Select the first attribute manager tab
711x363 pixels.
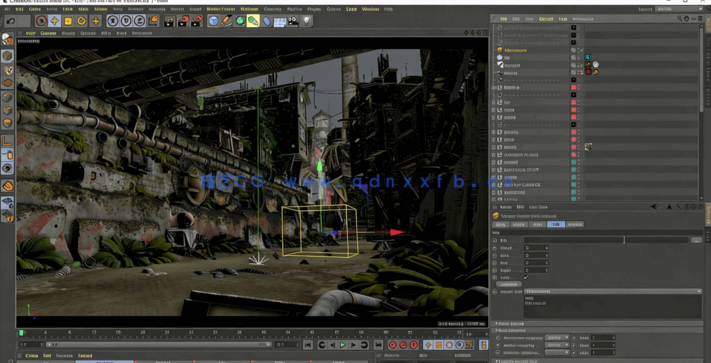(500, 224)
